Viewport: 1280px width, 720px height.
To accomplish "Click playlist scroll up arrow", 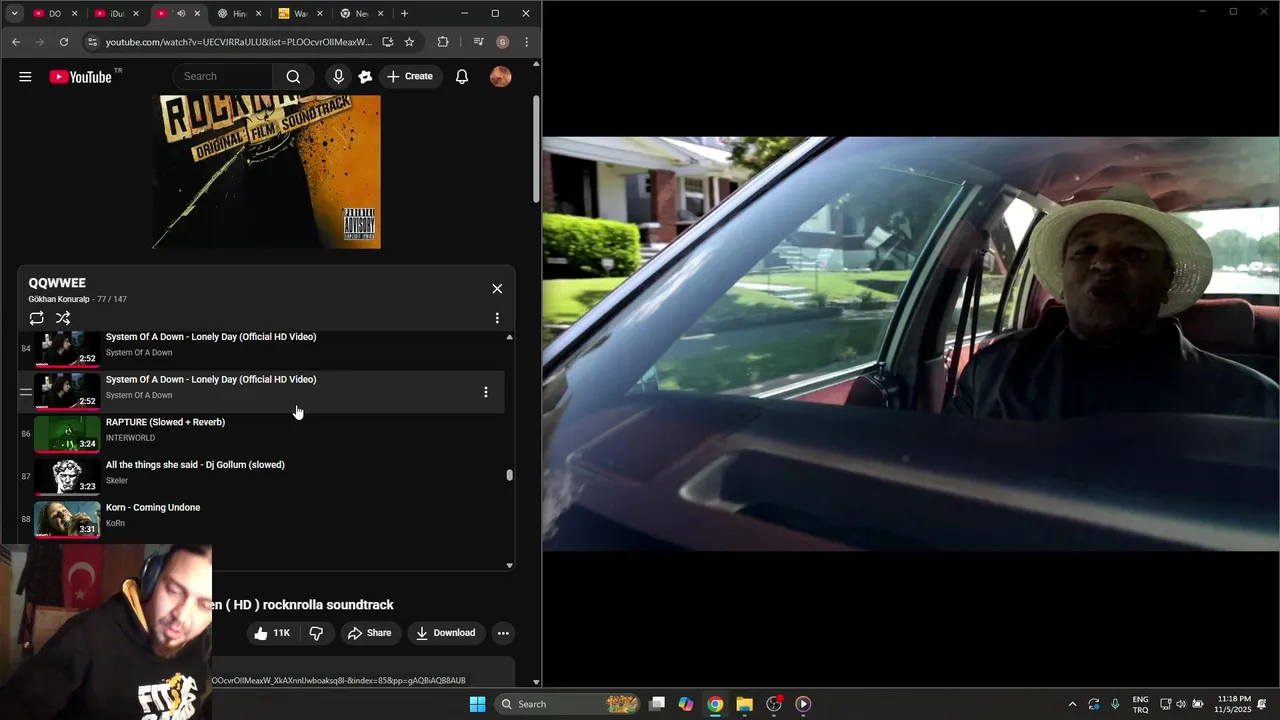I will pyautogui.click(x=510, y=338).
